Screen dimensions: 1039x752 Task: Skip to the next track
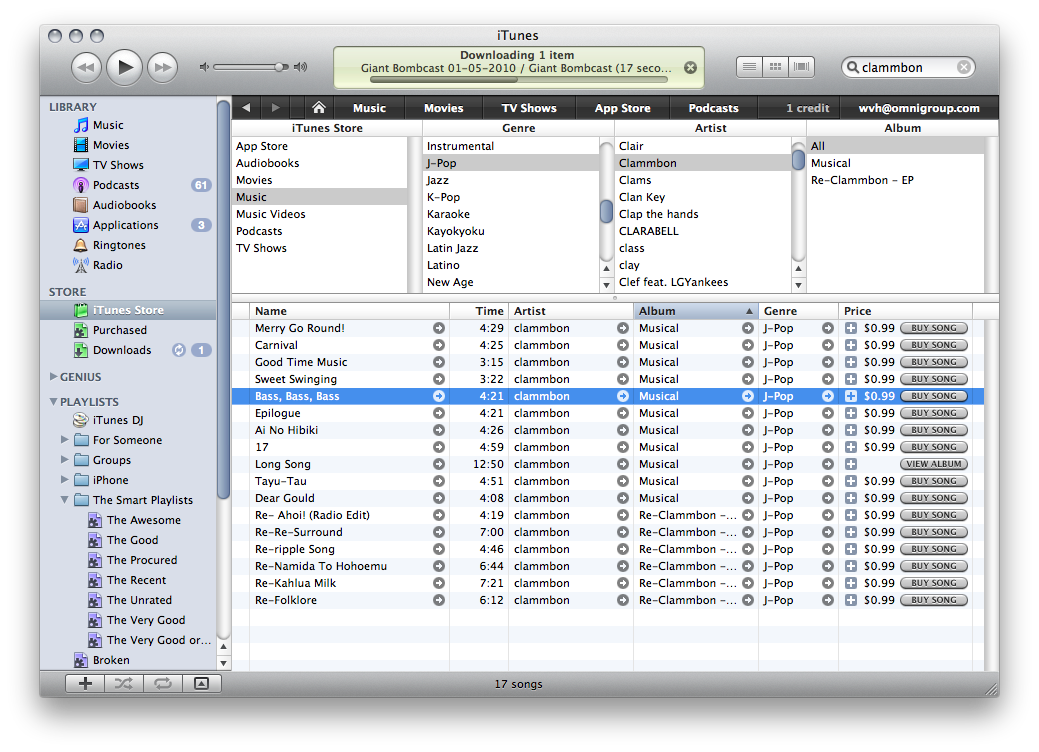point(163,67)
